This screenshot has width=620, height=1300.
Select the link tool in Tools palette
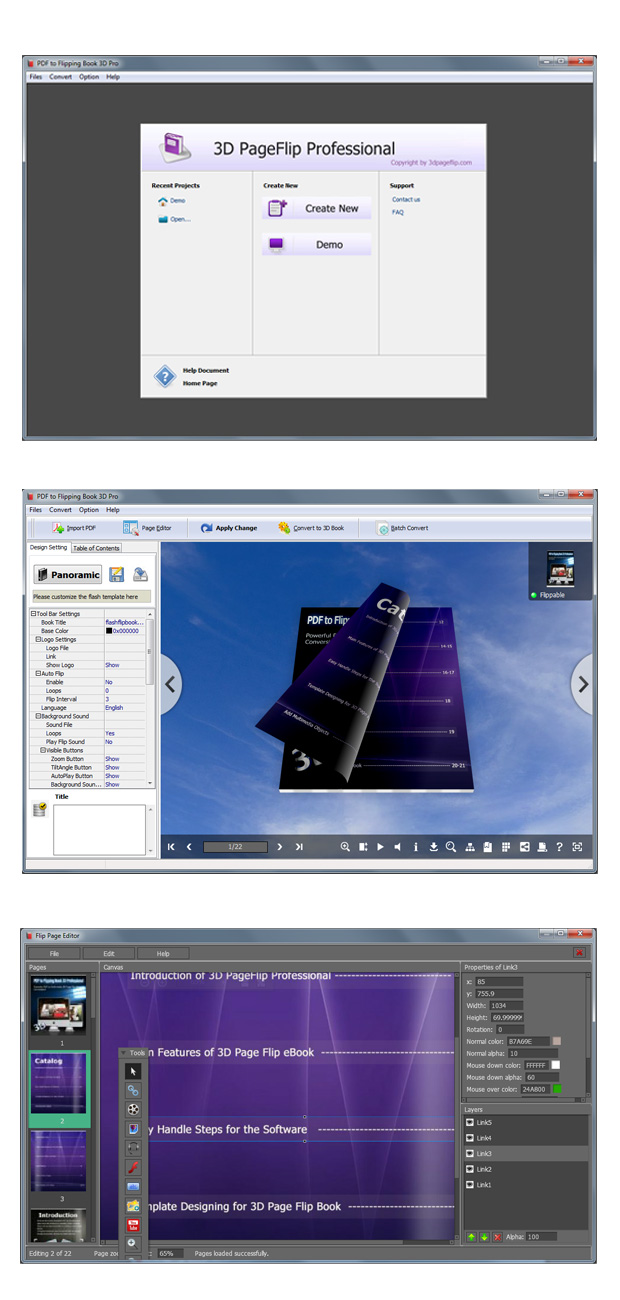pyautogui.click(x=133, y=1090)
